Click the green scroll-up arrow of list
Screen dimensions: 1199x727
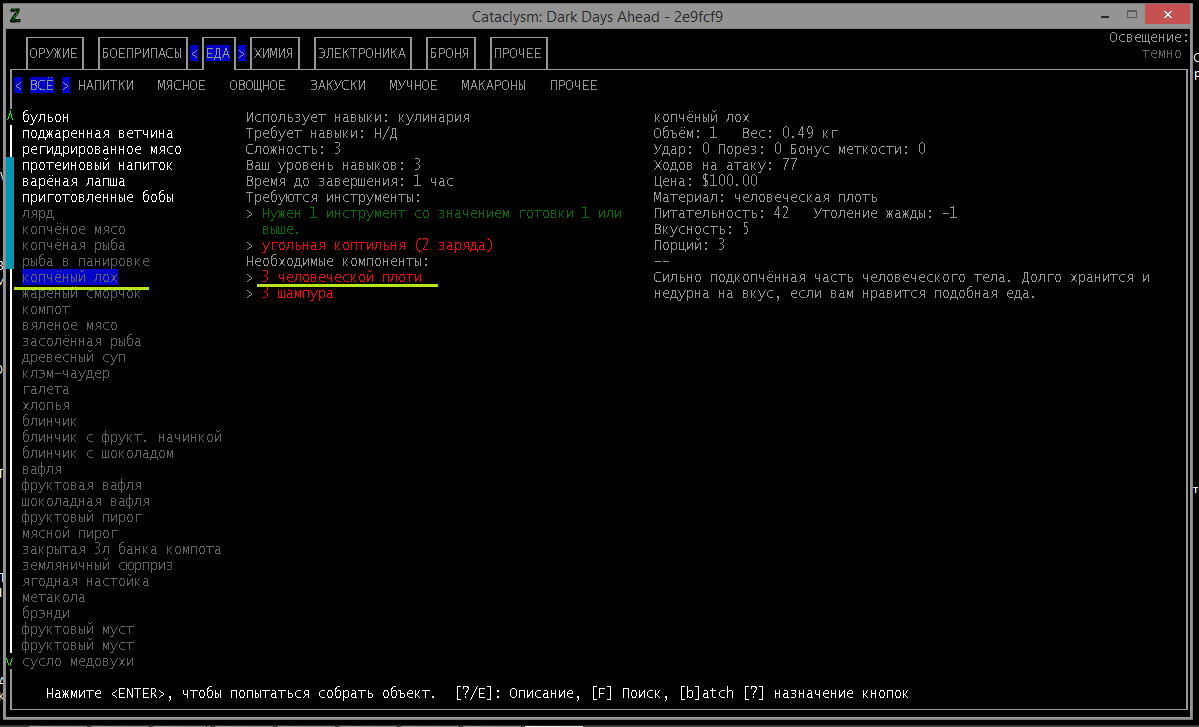pyautogui.click(x=10, y=116)
